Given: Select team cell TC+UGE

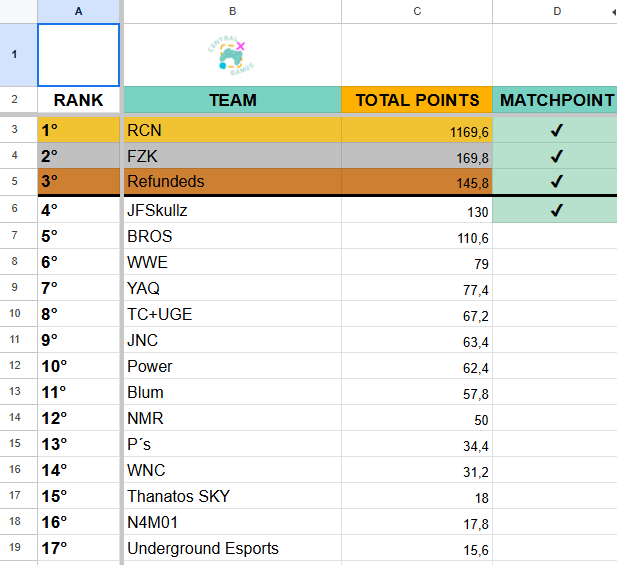Looking at the screenshot, I should point(233,314).
